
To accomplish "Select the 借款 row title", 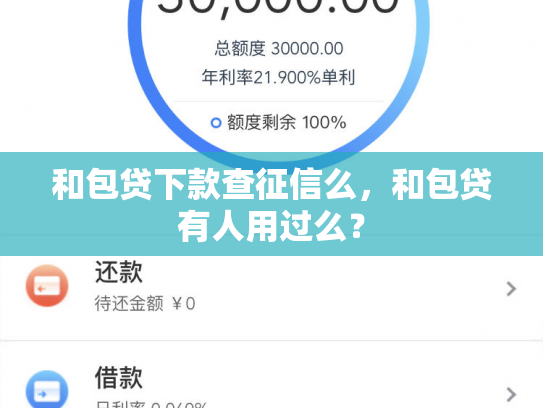I will point(119,378).
